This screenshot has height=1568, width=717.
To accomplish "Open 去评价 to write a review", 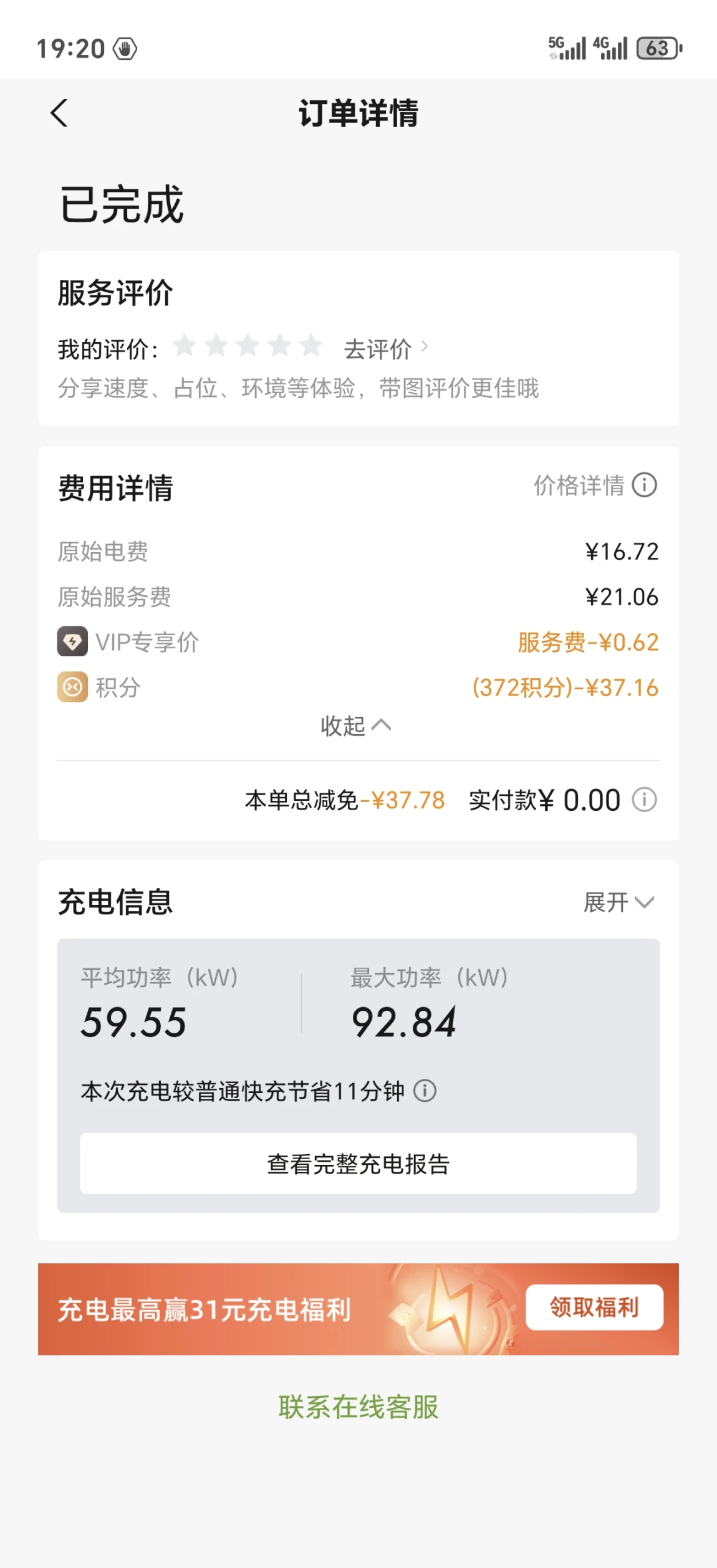I will pyautogui.click(x=385, y=349).
